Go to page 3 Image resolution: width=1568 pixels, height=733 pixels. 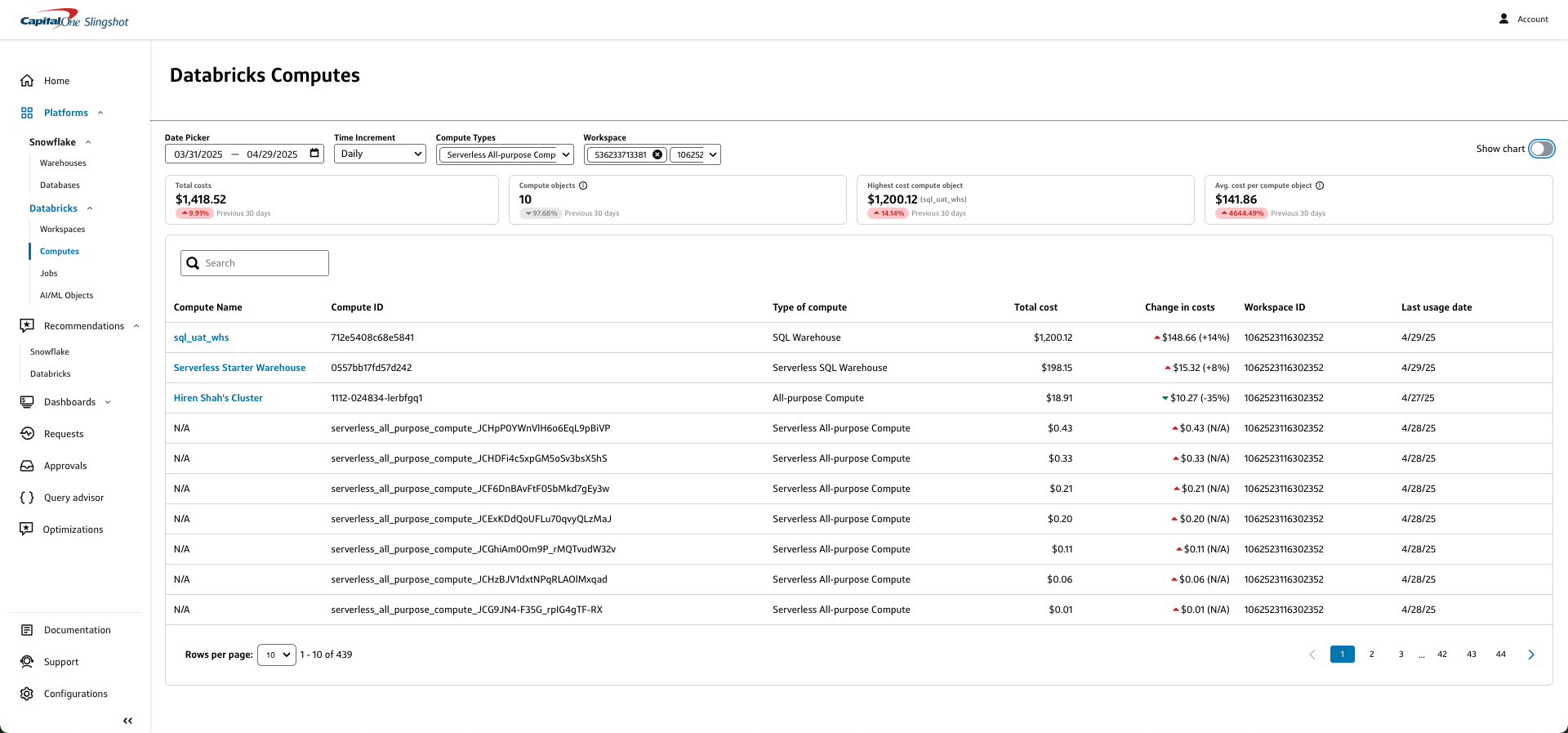[x=1401, y=655]
